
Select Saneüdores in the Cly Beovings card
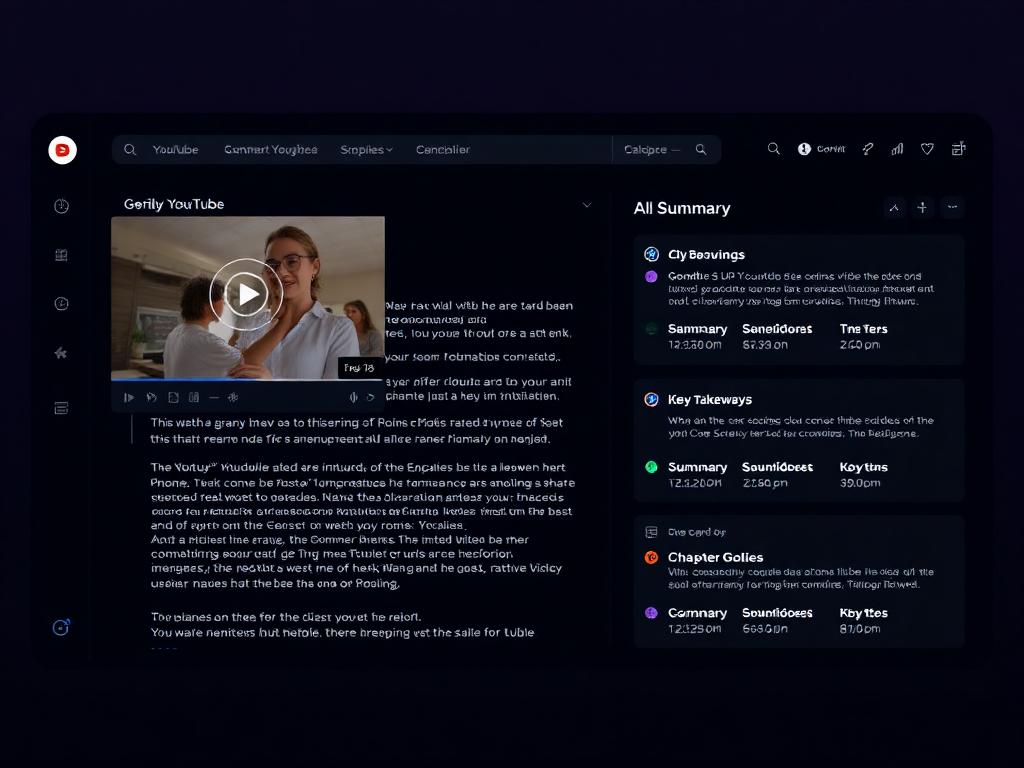[776, 329]
